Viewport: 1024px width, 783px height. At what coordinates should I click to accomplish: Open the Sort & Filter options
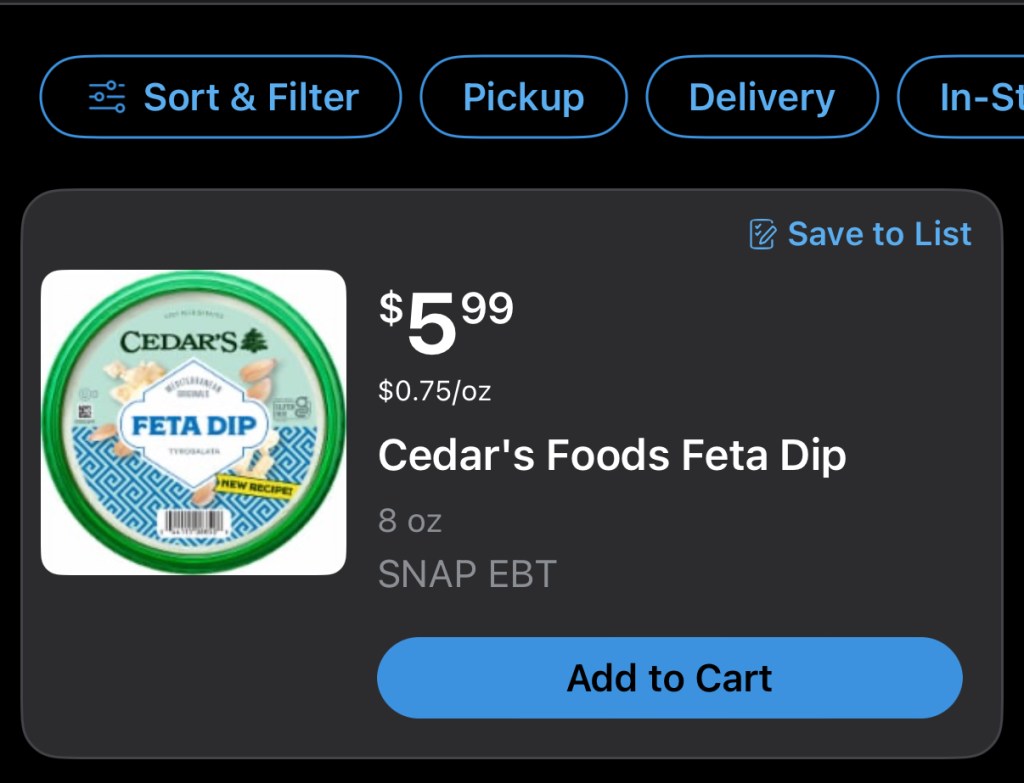[220, 96]
